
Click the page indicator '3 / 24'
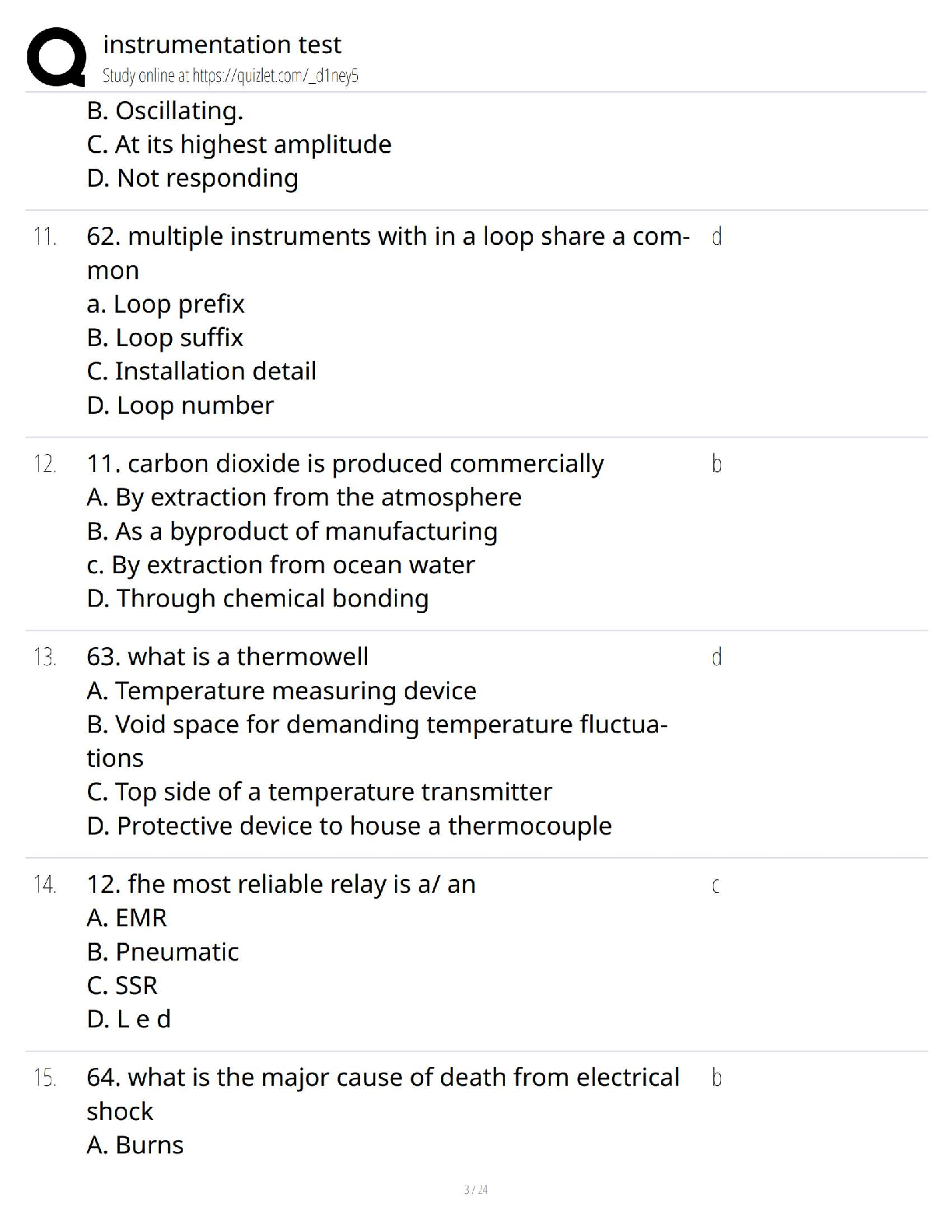coord(476,1189)
